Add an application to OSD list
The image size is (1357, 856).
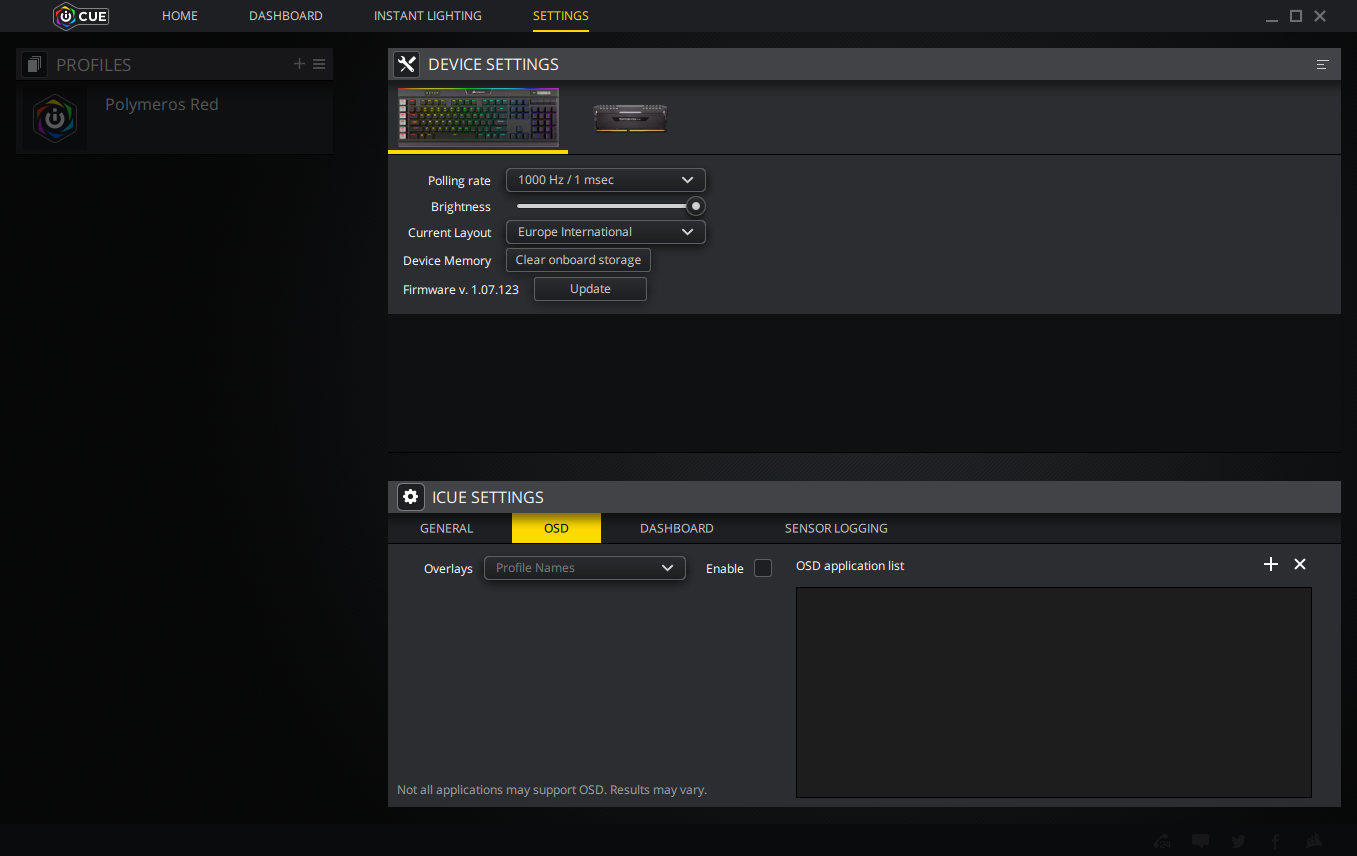pyautogui.click(x=1271, y=564)
